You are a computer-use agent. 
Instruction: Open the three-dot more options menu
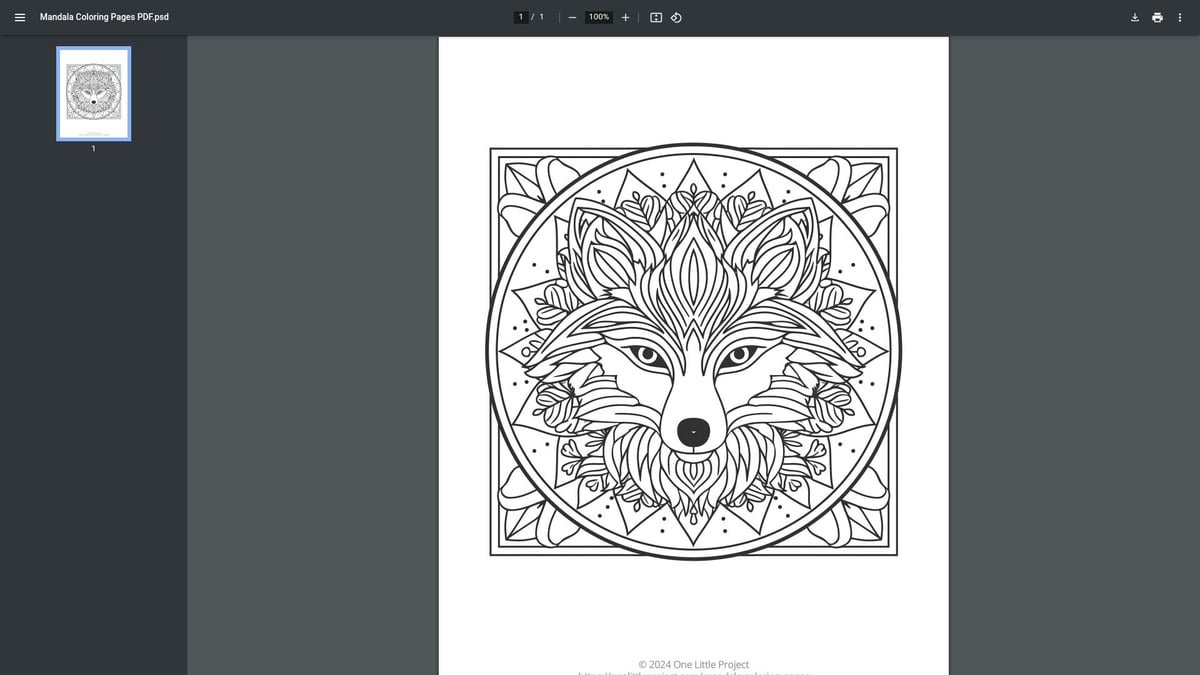tap(1180, 17)
